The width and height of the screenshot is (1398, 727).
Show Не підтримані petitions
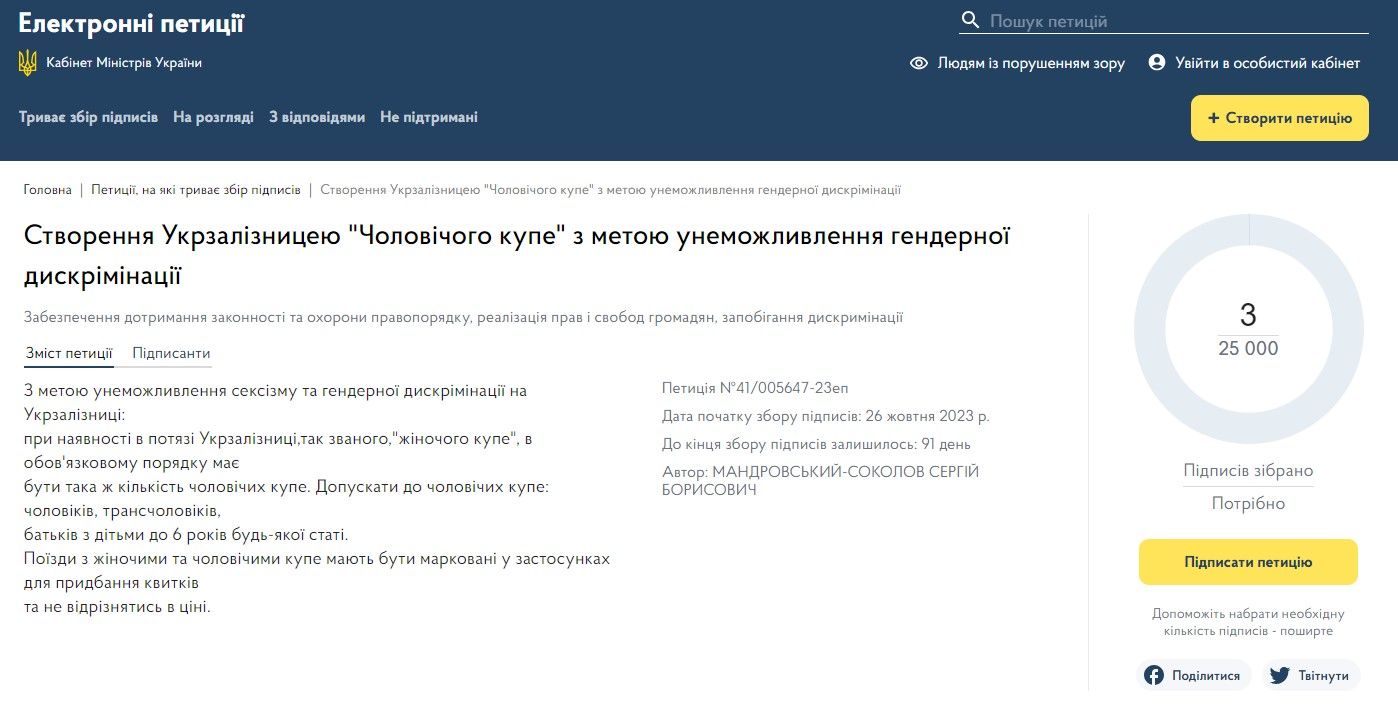coord(429,117)
